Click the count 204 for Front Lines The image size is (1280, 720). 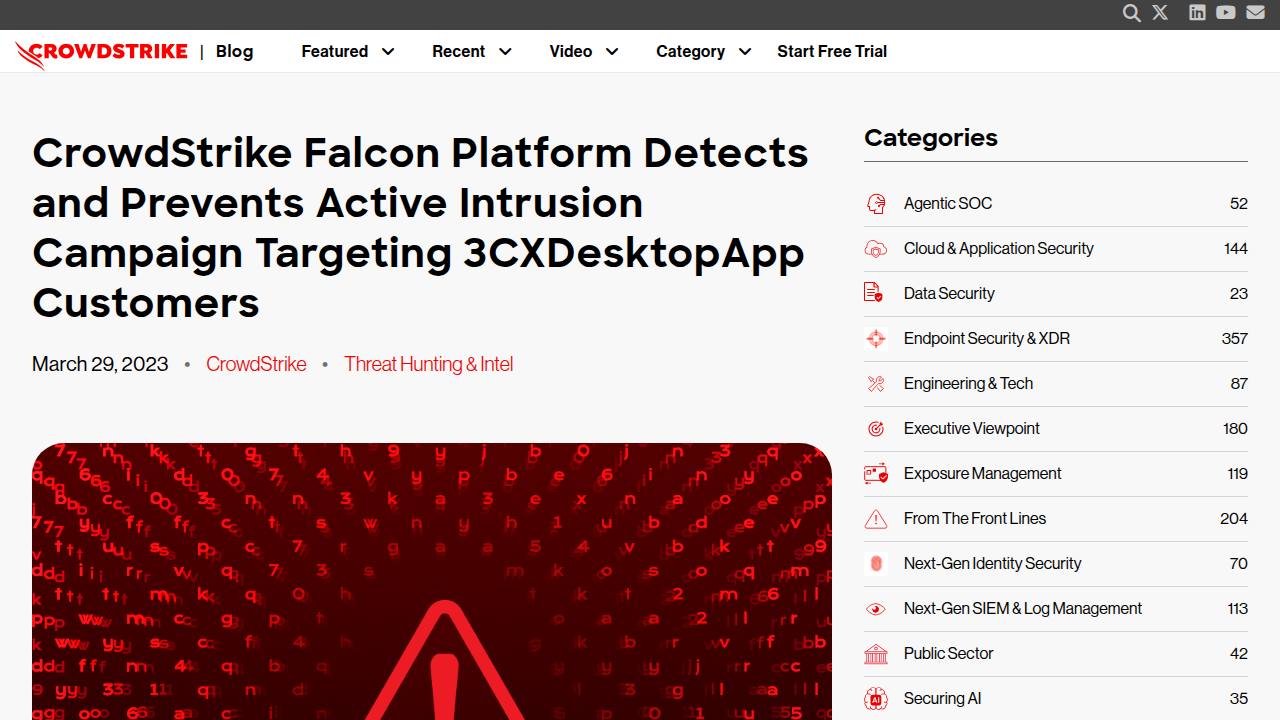point(1234,518)
